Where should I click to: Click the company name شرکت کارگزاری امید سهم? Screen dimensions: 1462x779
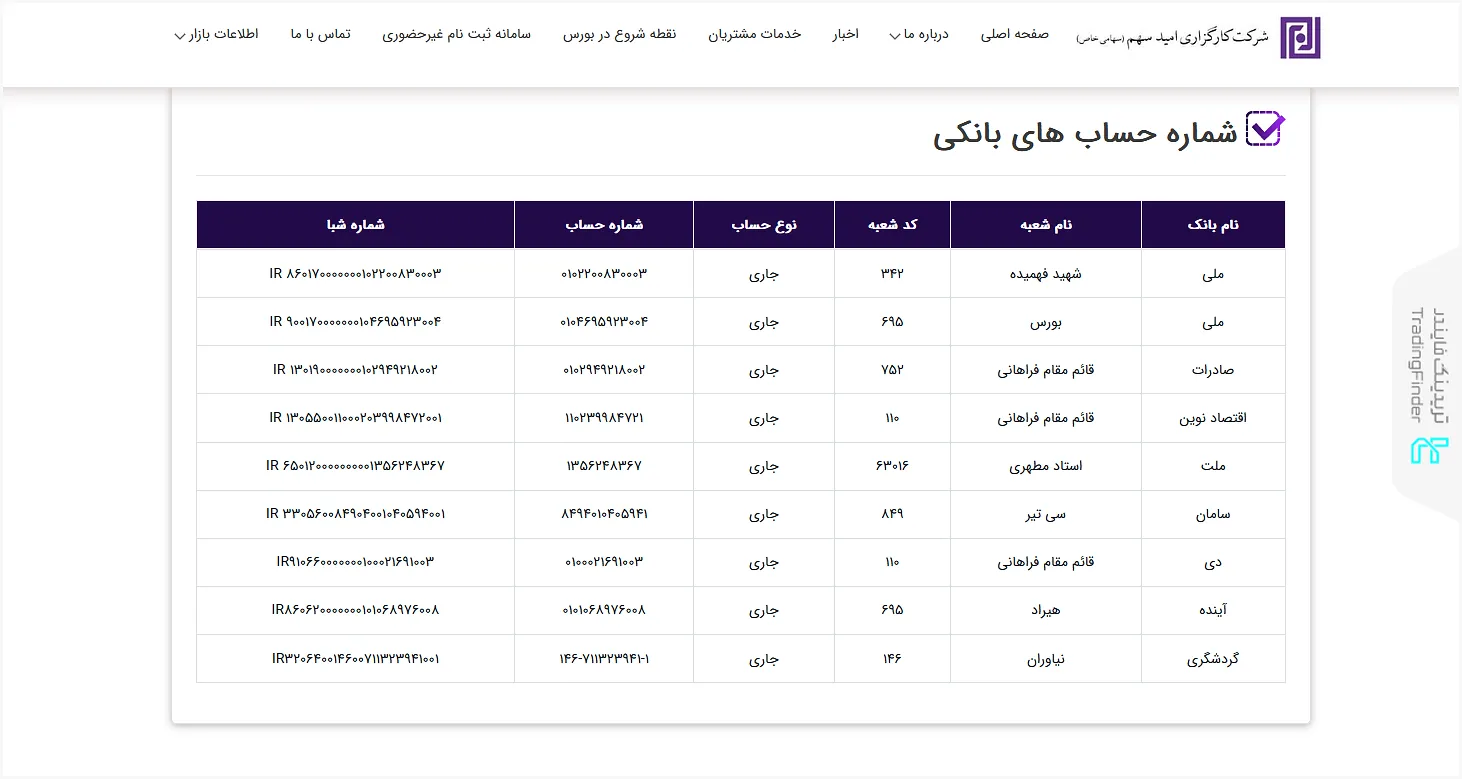click(1172, 37)
